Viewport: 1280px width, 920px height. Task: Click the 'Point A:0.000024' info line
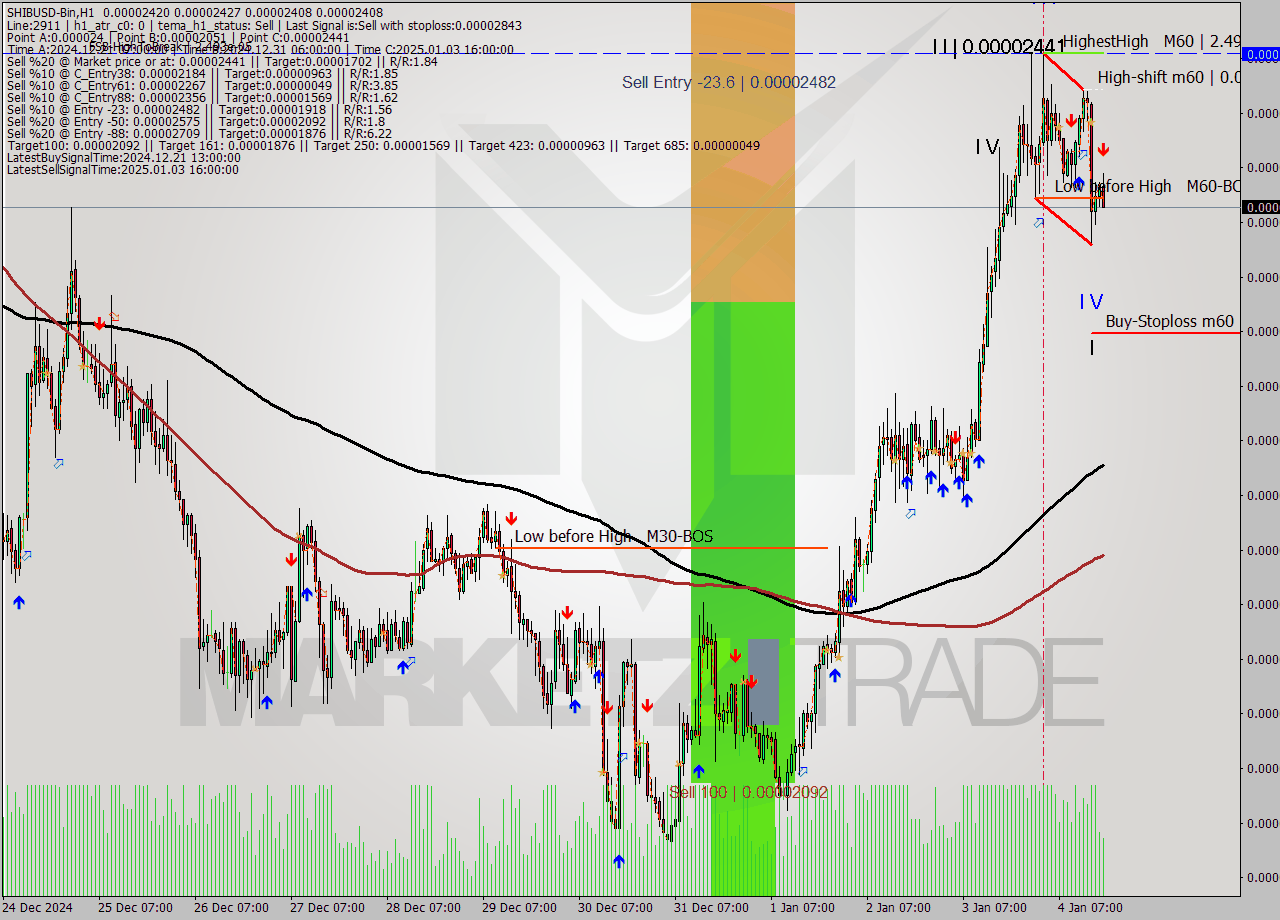pyautogui.click(x=178, y=37)
